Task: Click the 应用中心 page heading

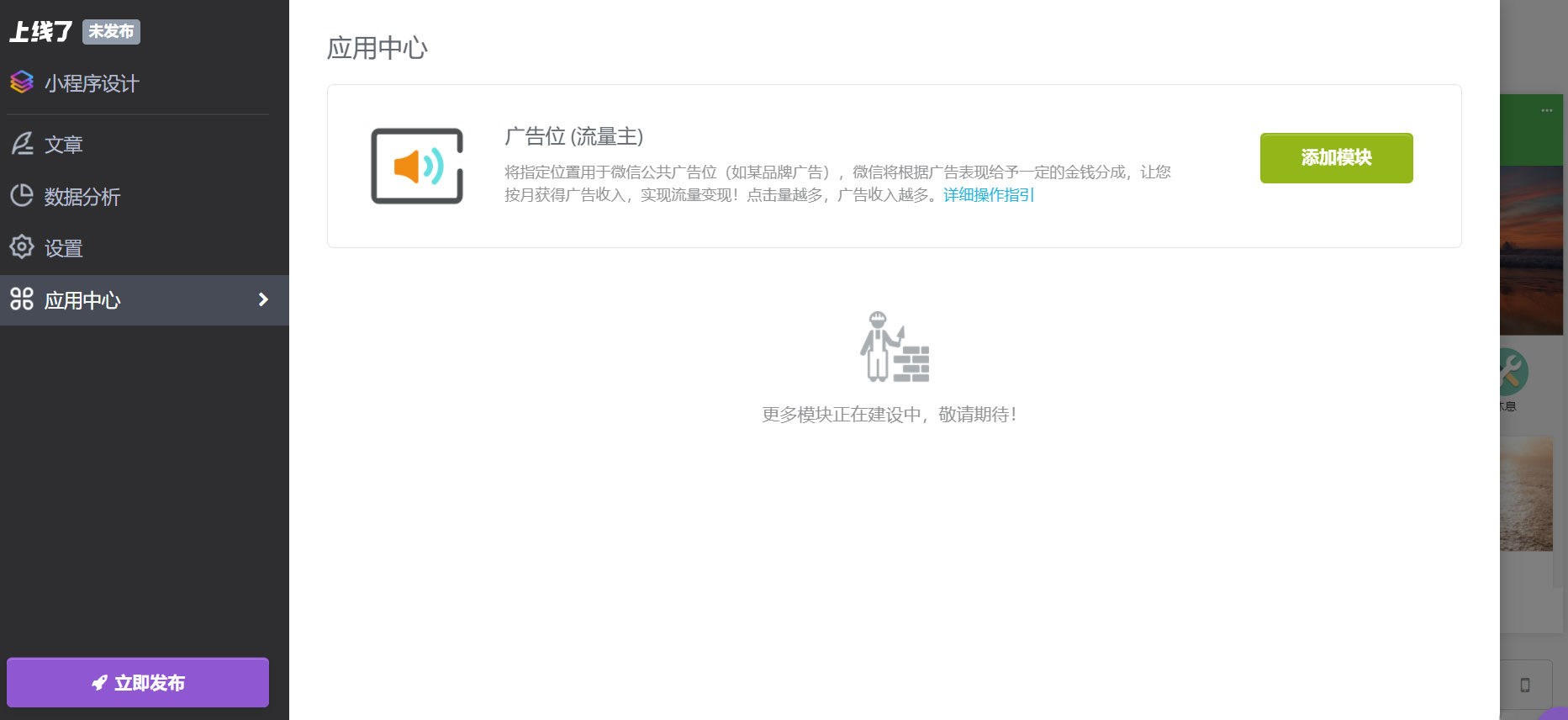Action: (377, 48)
